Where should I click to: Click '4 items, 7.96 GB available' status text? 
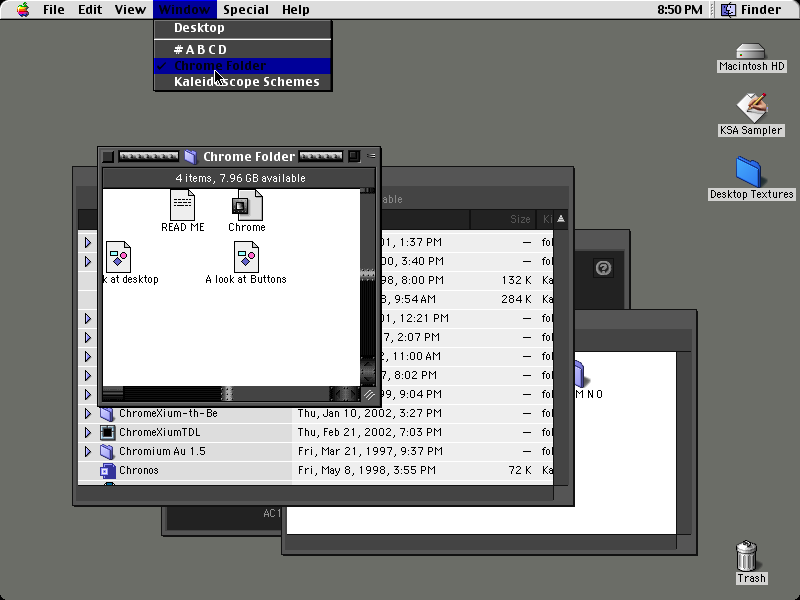(240, 178)
